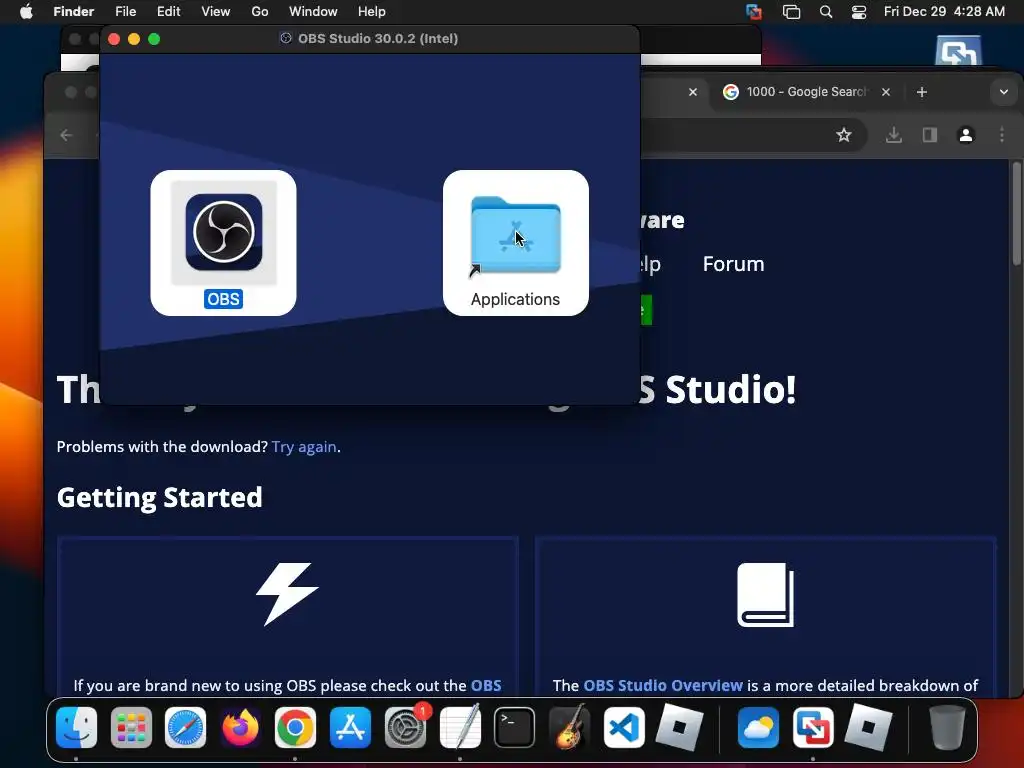Click VMware menu bar status icon

tap(754, 12)
